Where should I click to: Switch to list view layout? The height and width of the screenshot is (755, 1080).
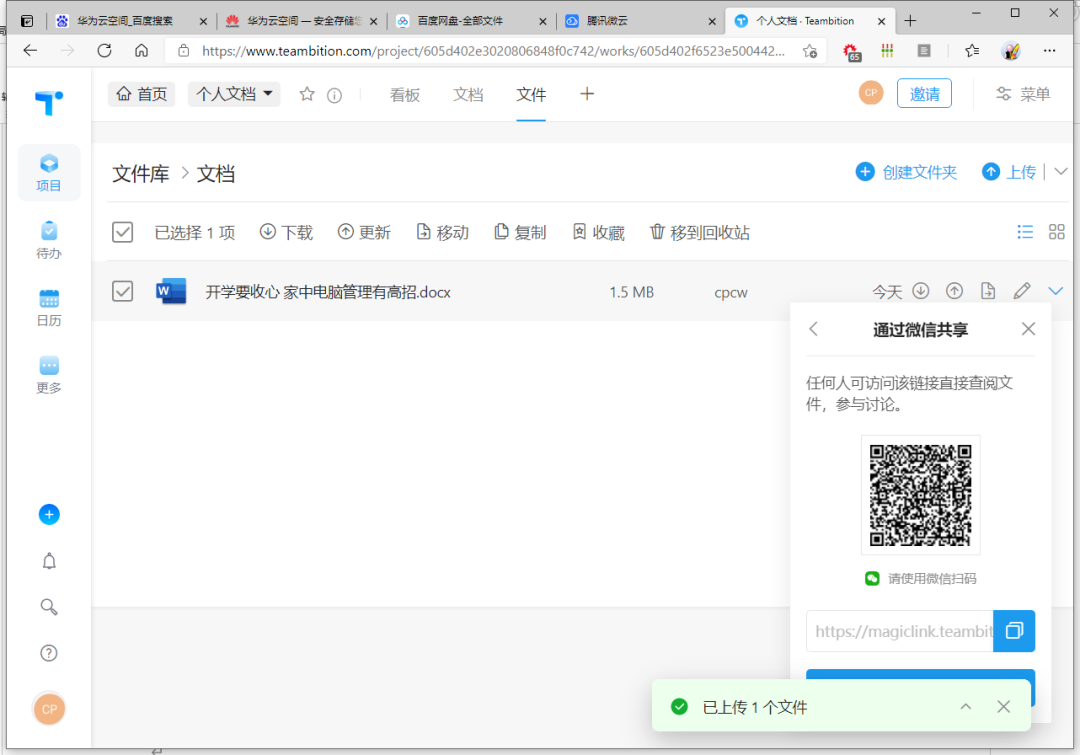[1025, 232]
